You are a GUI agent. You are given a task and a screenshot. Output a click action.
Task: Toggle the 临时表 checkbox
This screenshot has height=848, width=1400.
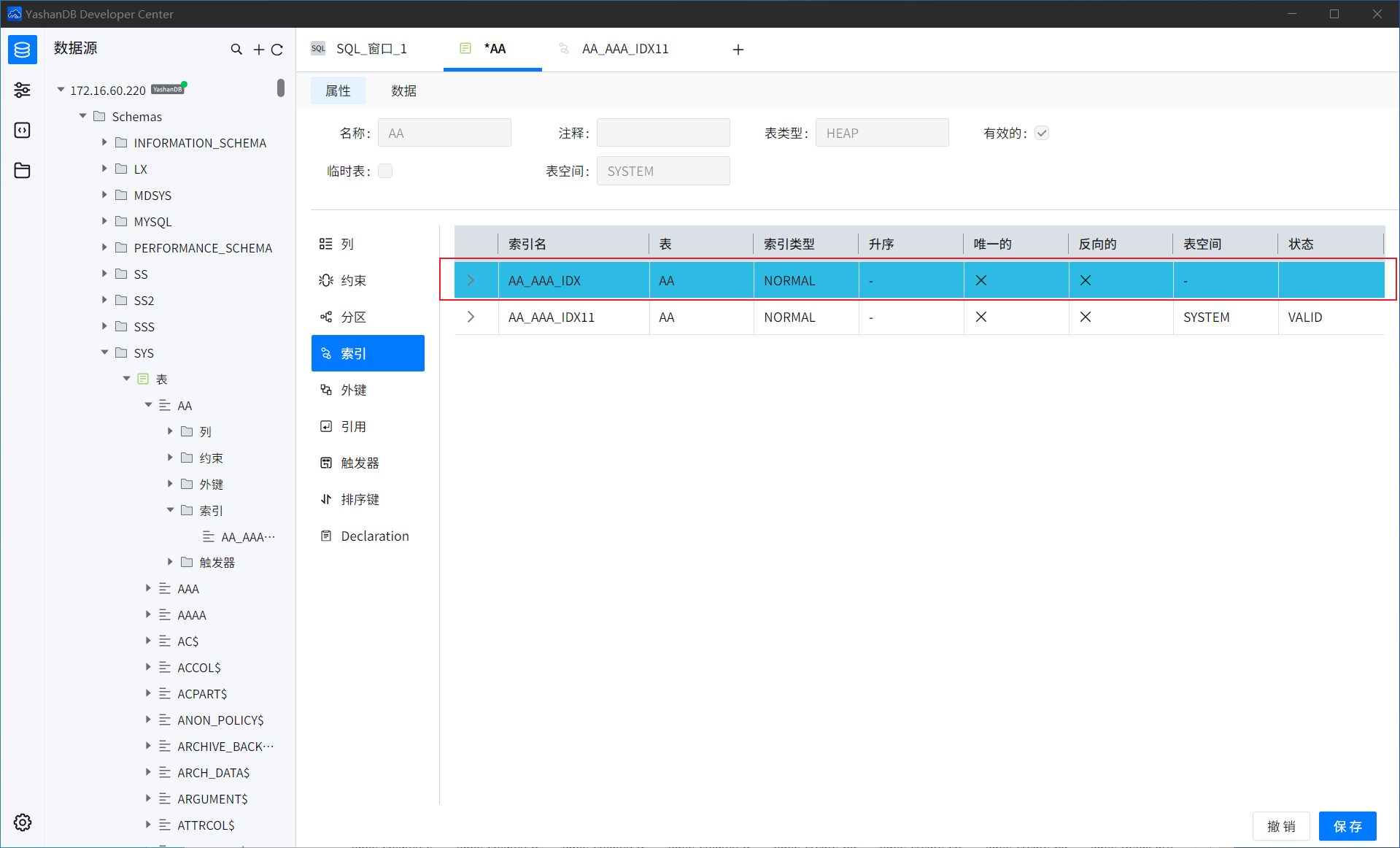pyautogui.click(x=385, y=171)
